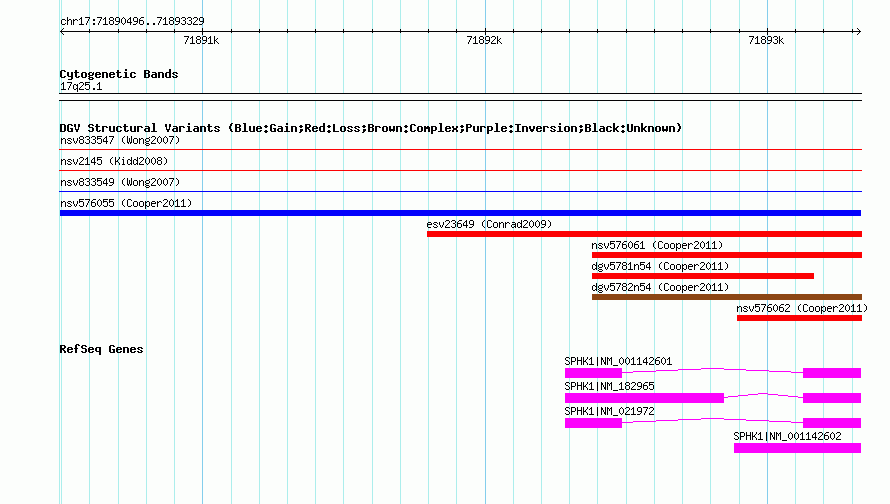This screenshot has width=890, height=504.
Task: Click the magenta SPHK1|NM_001142602 exon bar
Action: pos(797,448)
